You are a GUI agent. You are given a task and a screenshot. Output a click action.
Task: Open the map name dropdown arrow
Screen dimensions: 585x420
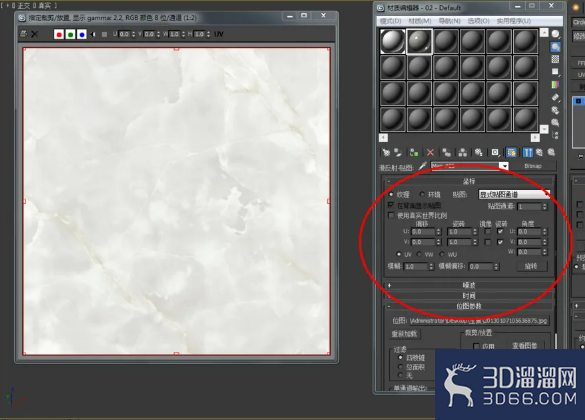[504, 166]
